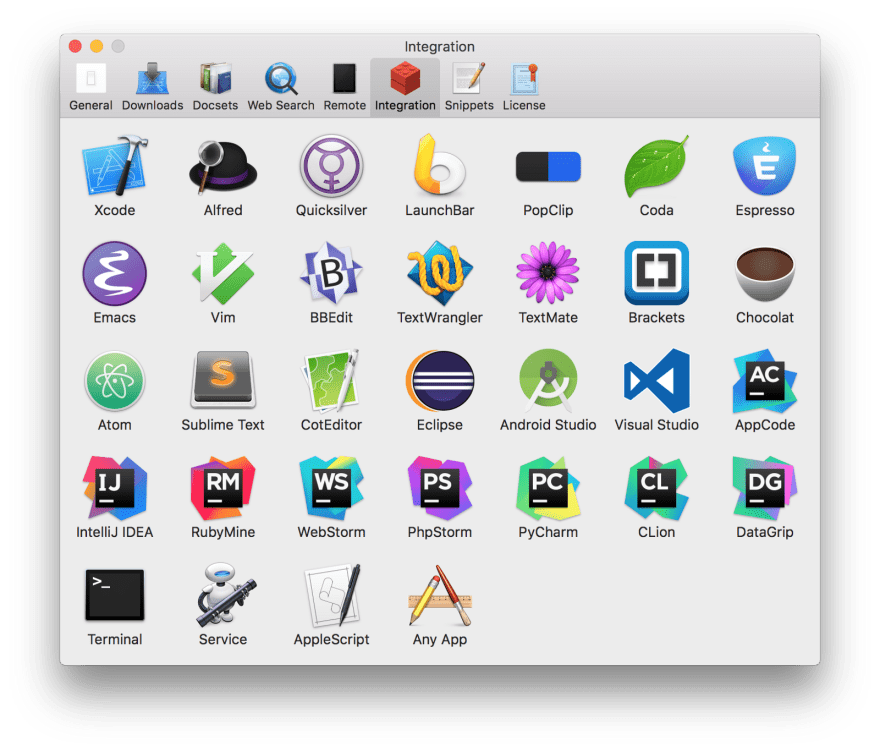Screen dimensions: 880x751
Task: Close the Integration preferences window
Action: tap(75, 46)
